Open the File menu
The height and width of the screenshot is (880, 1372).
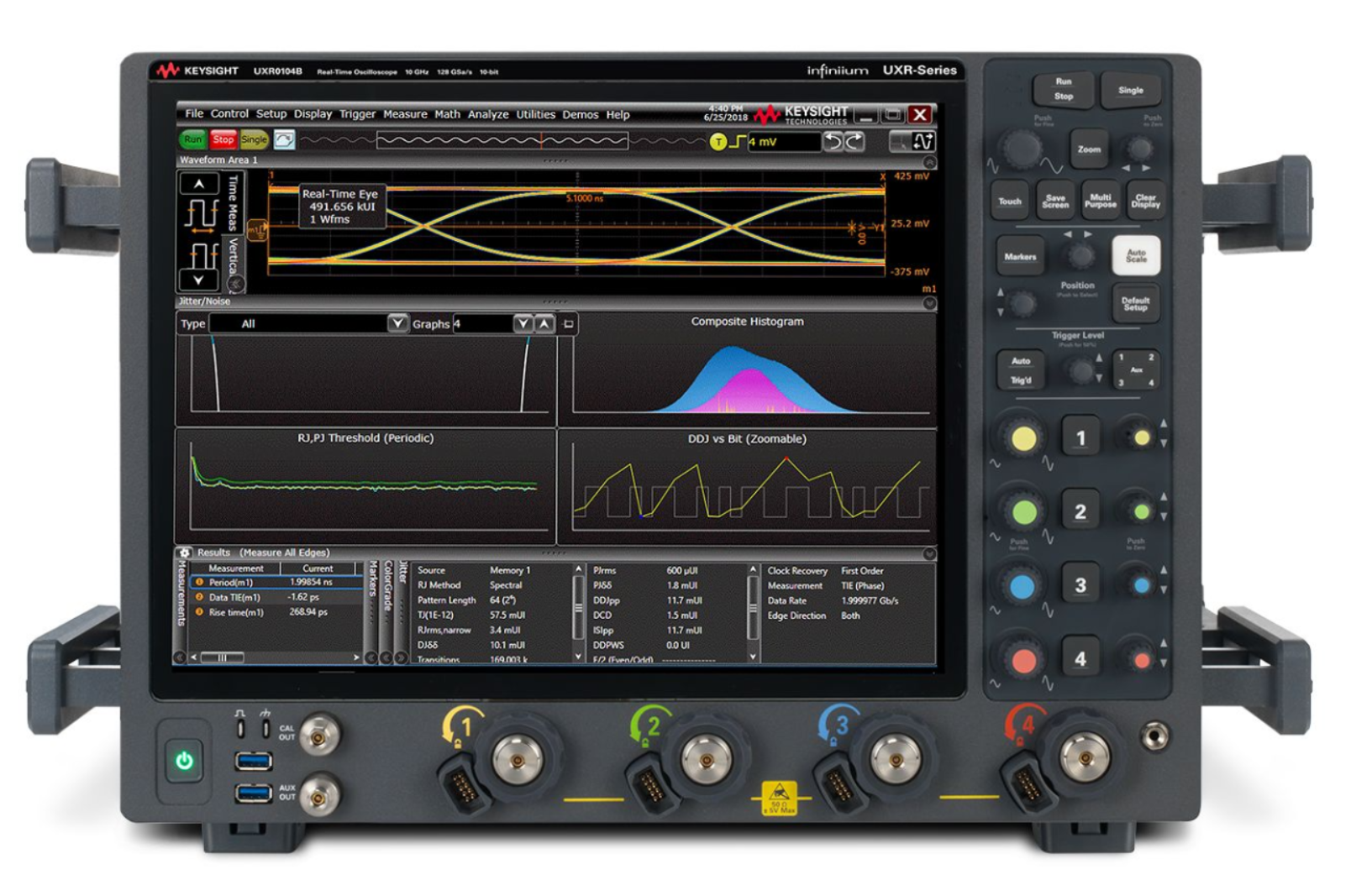coord(194,114)
